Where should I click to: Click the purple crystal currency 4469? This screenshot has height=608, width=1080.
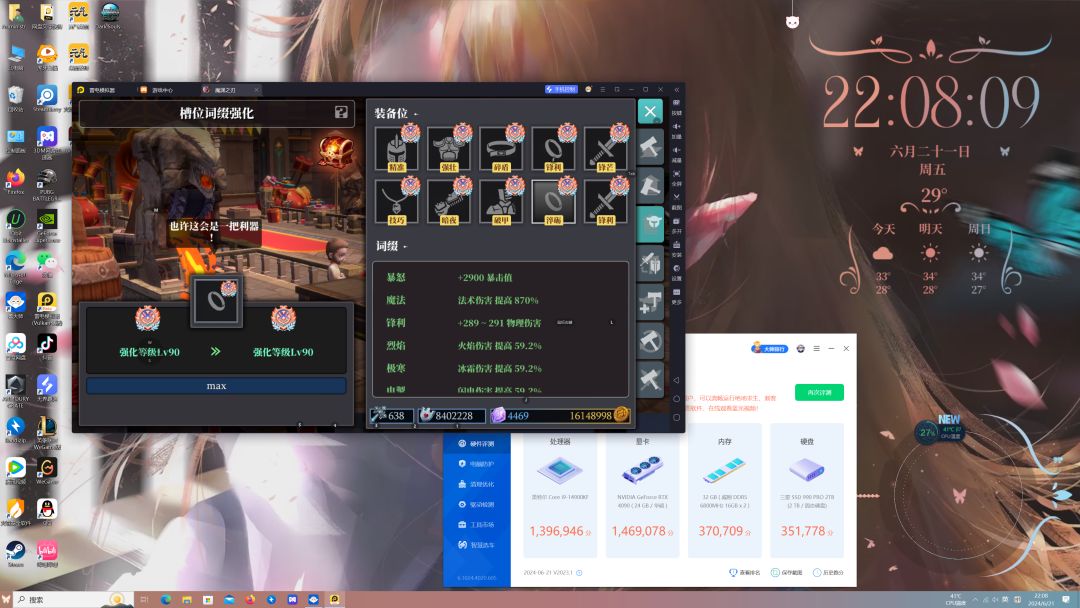pyautogui.click(x=510, y=415)
